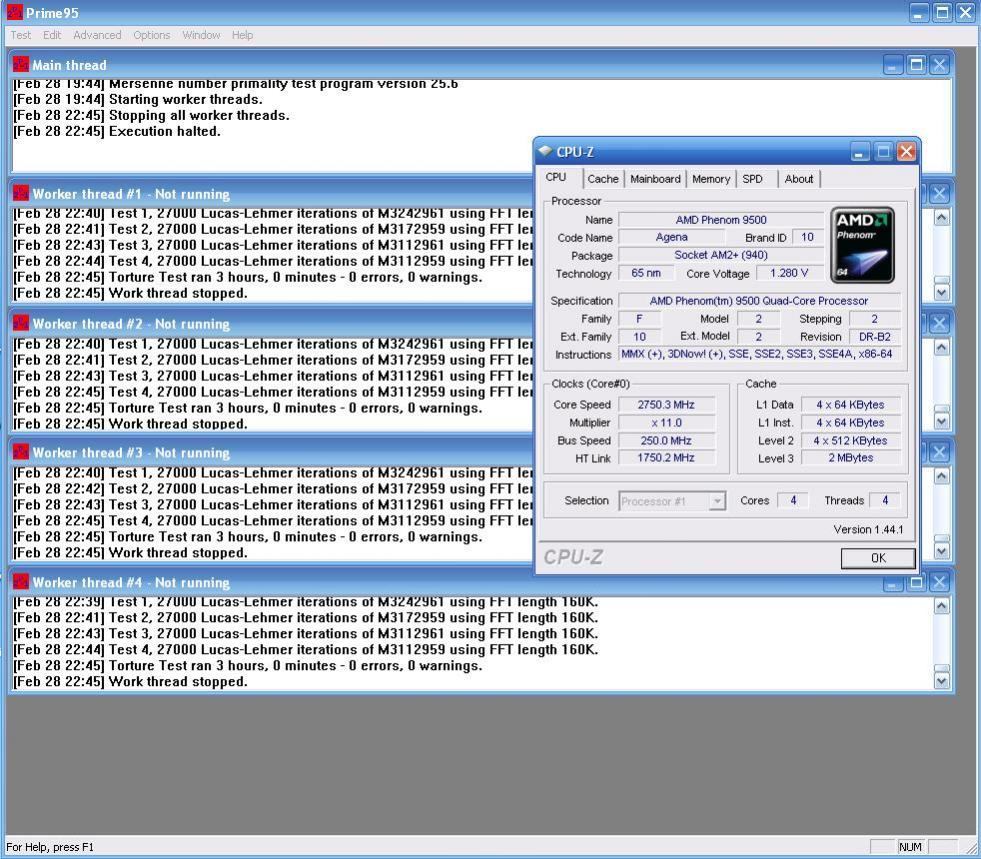The width and height of the screenshot is (981, 859).
Task: Click the CPU-Z title bar icon
Action: click(545, 151)
